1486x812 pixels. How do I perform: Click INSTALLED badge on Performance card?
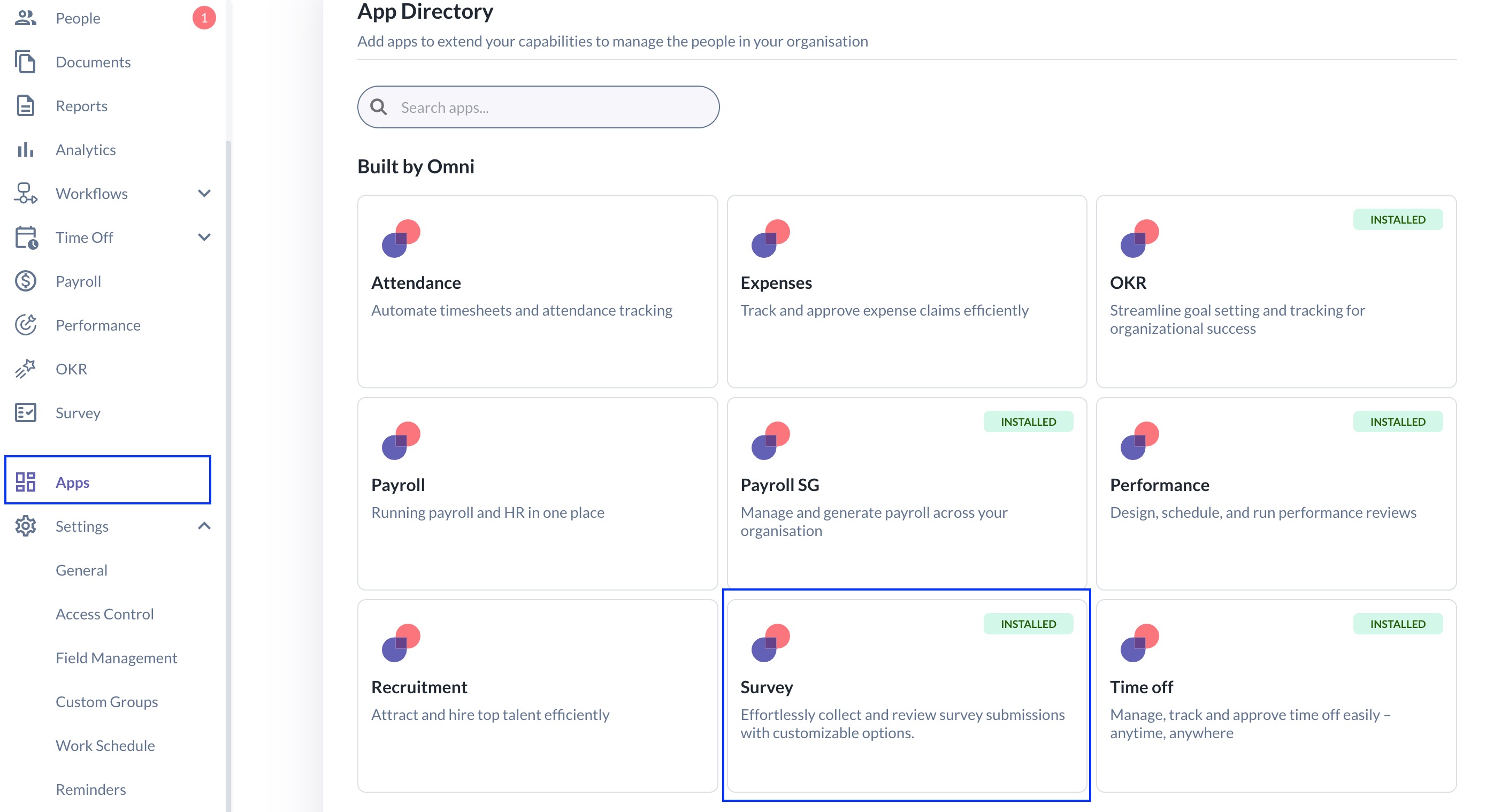(1398, 422)
